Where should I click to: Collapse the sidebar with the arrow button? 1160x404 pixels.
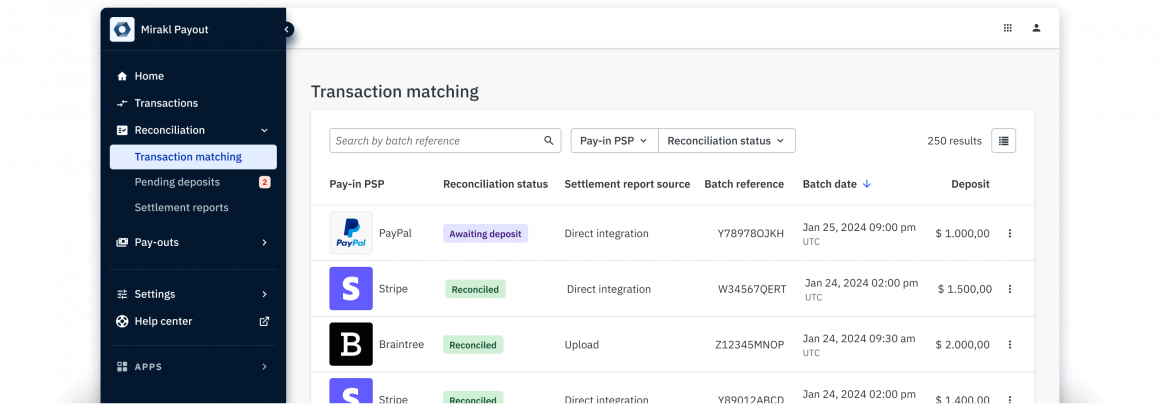pyautogui.click(x=287, y=30)
